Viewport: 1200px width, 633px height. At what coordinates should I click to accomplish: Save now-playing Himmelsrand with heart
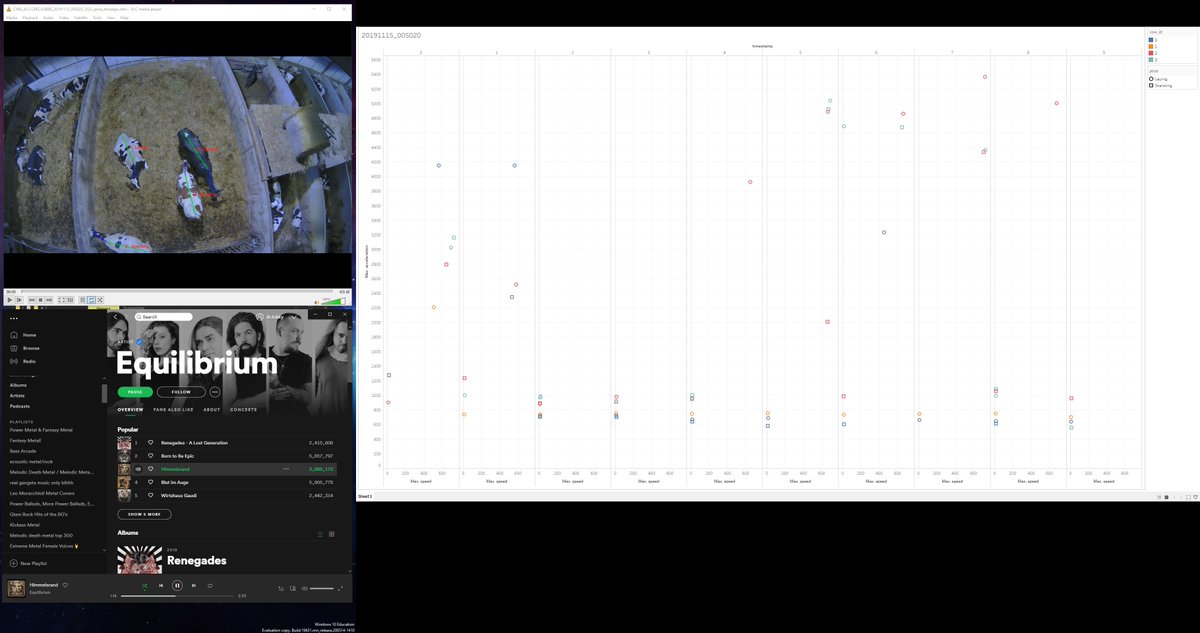[65, 585]
